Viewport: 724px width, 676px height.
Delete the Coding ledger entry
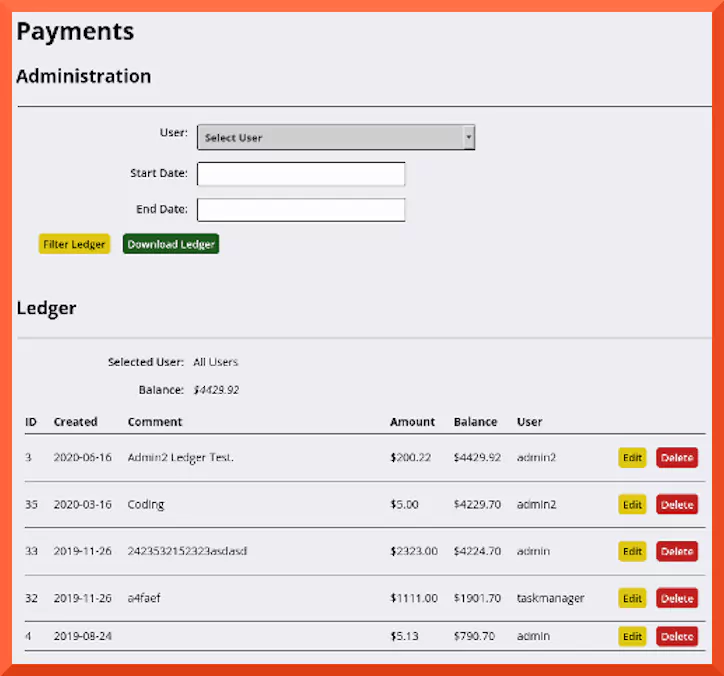pos(677,505)
